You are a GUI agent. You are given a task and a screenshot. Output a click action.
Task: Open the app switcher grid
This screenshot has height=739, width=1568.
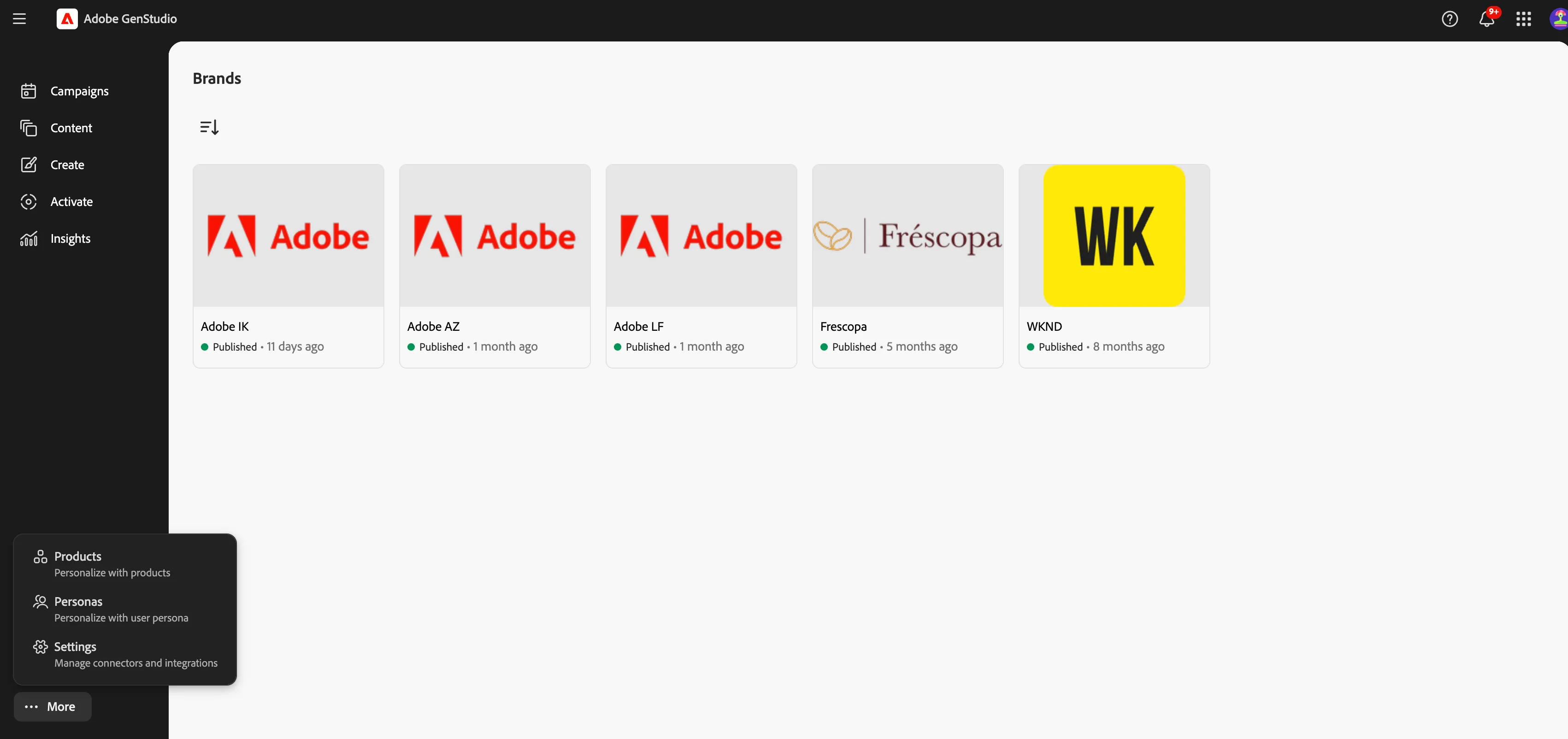[1524, 19]
